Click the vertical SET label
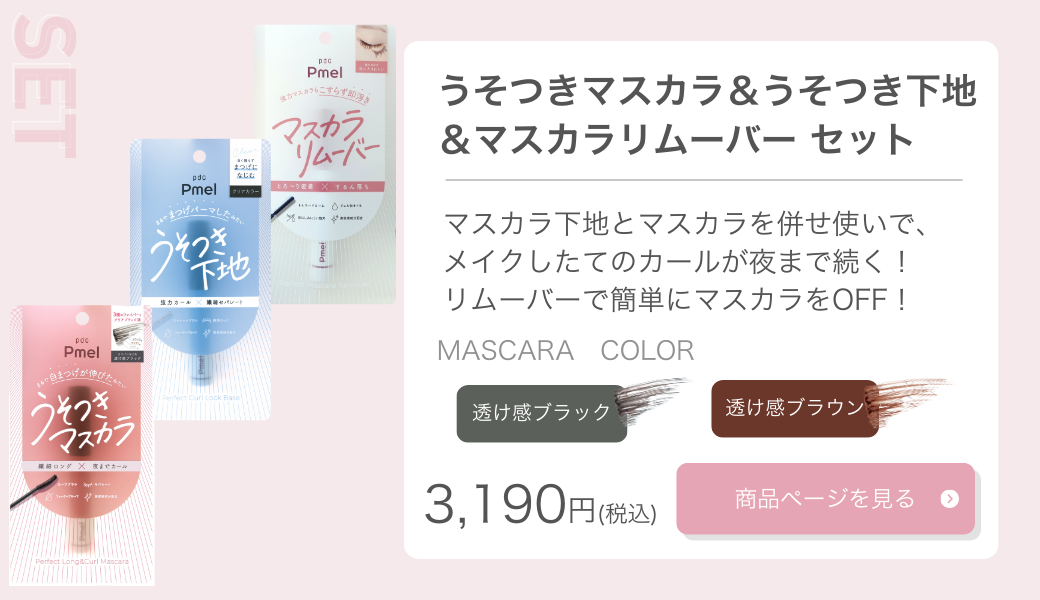This screenshot has width=1040, height=600. pos(45,86)
